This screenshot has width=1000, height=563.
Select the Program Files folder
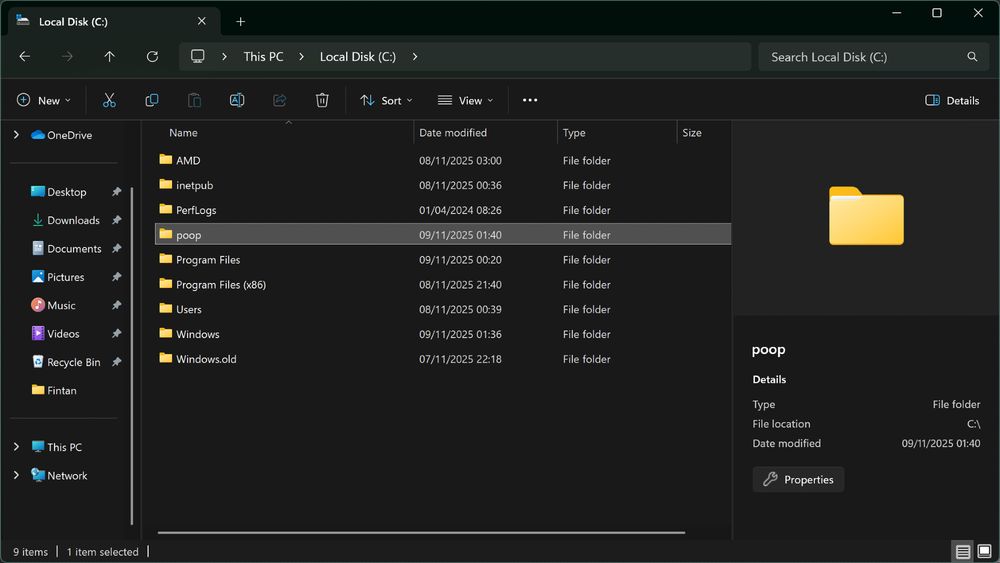(x=443, y=260)
